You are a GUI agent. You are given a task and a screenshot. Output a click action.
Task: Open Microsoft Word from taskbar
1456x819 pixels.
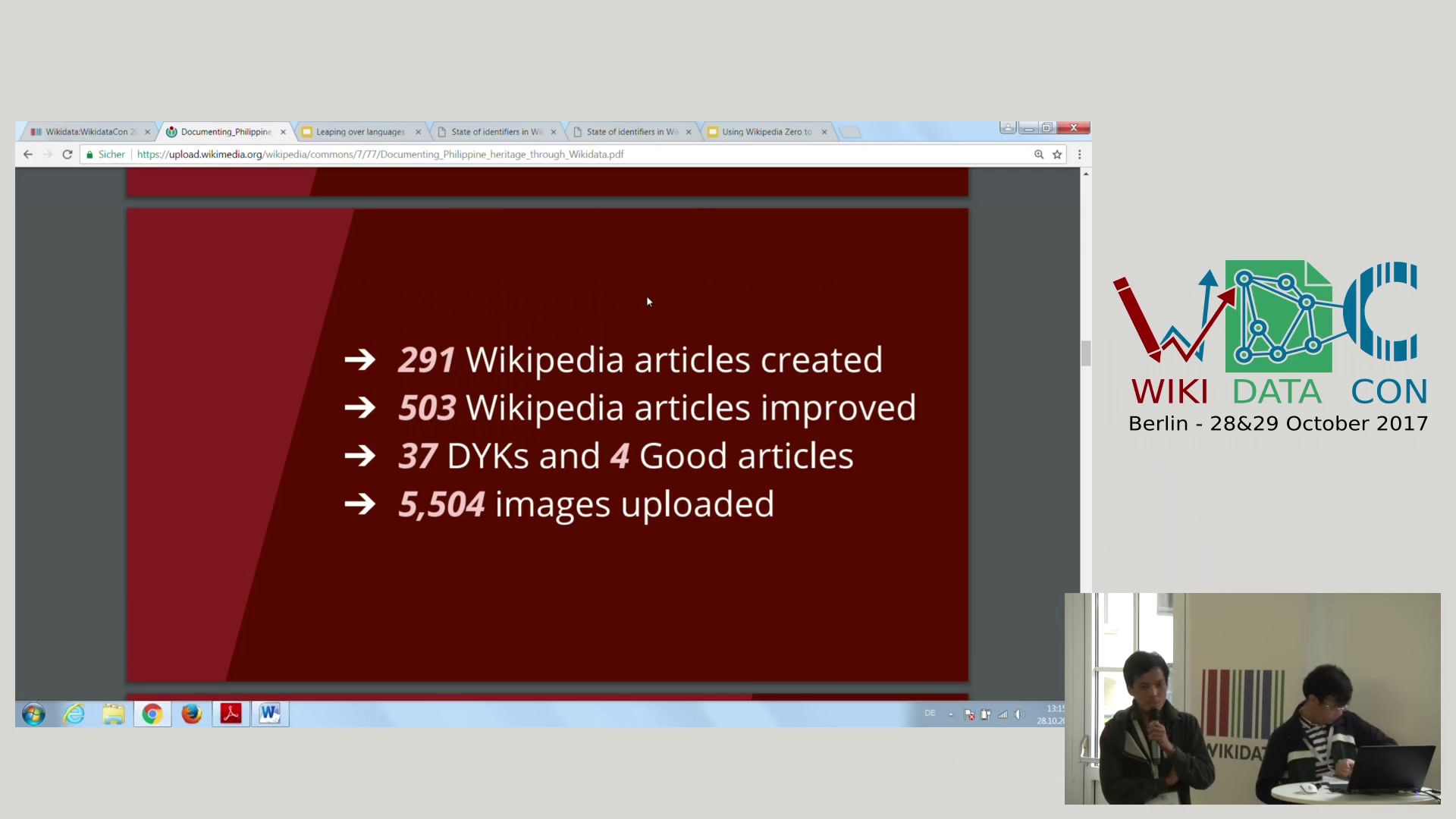(270, 714)
